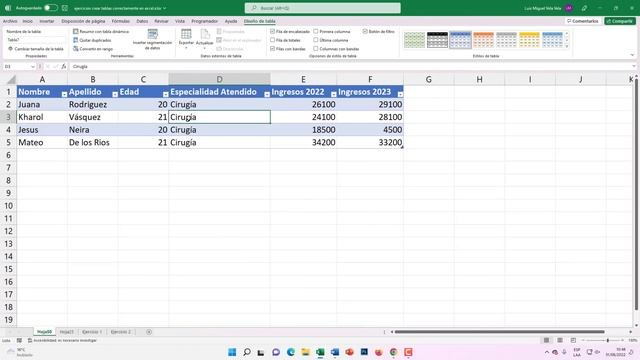Click the Nombre de la tabla field
This screenshot has width=640, height=360.
coord(36,40)
